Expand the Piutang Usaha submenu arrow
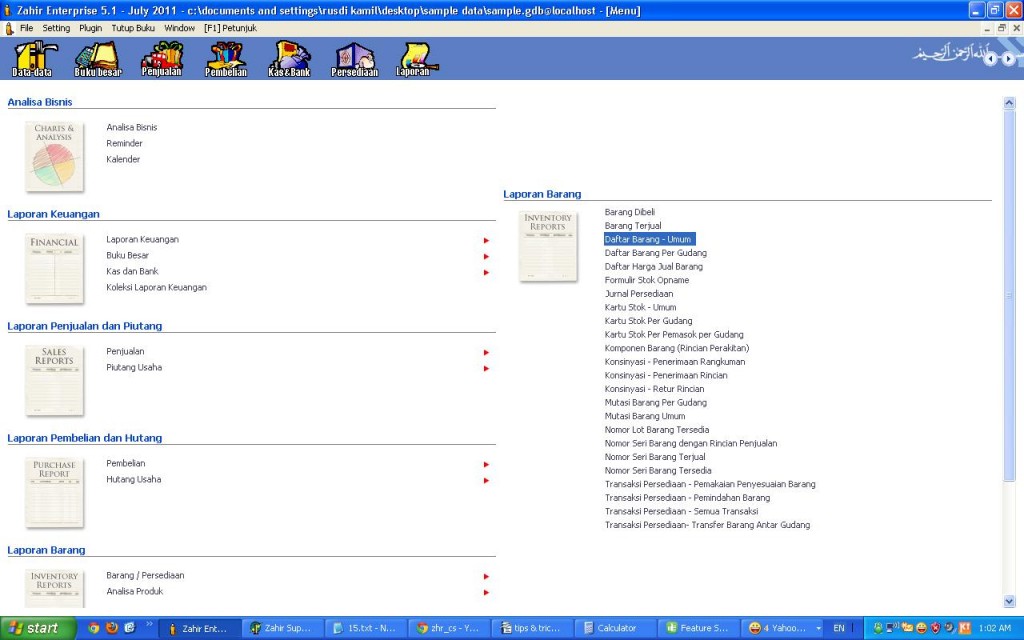This screenshot has height=640, width=1024. (x=486, y=368)
